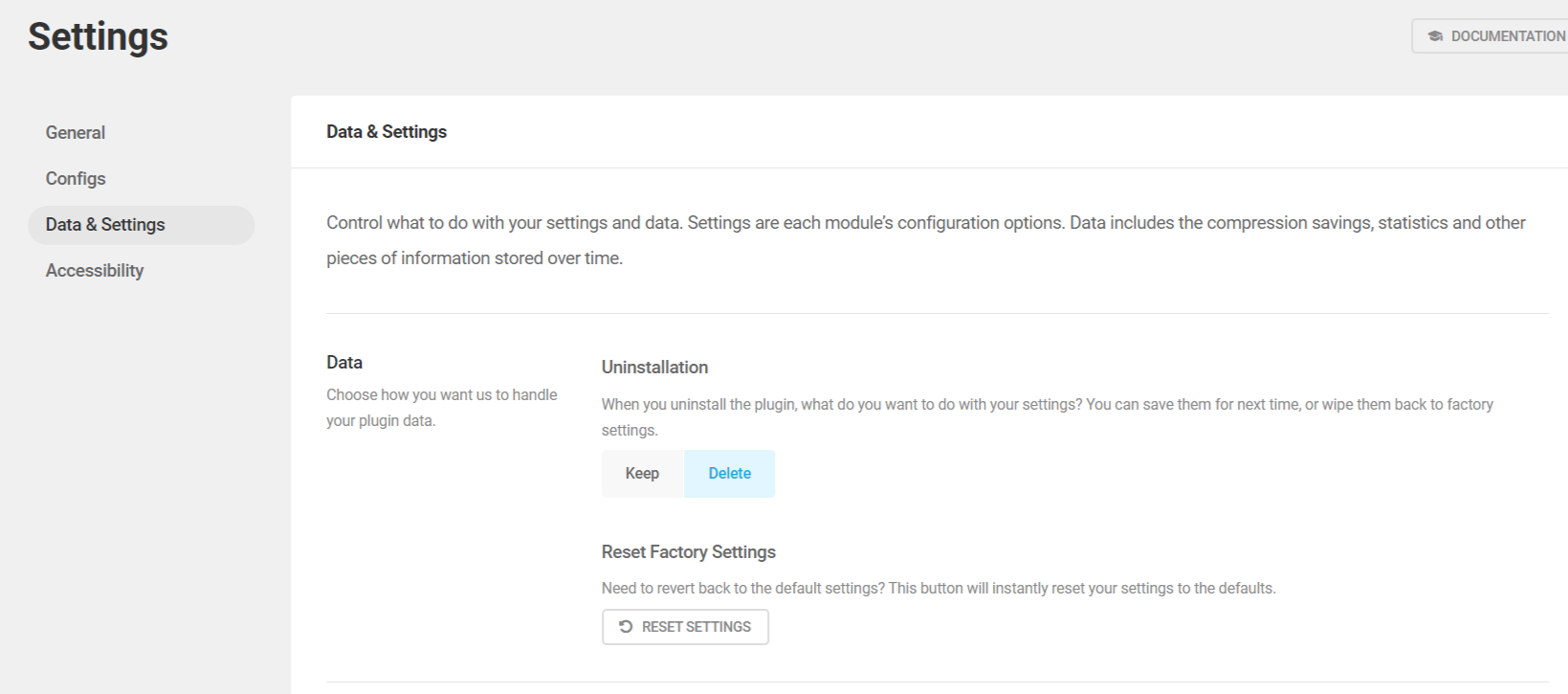
Task: Click the Uninstallation heading
Action: (655, 368)
